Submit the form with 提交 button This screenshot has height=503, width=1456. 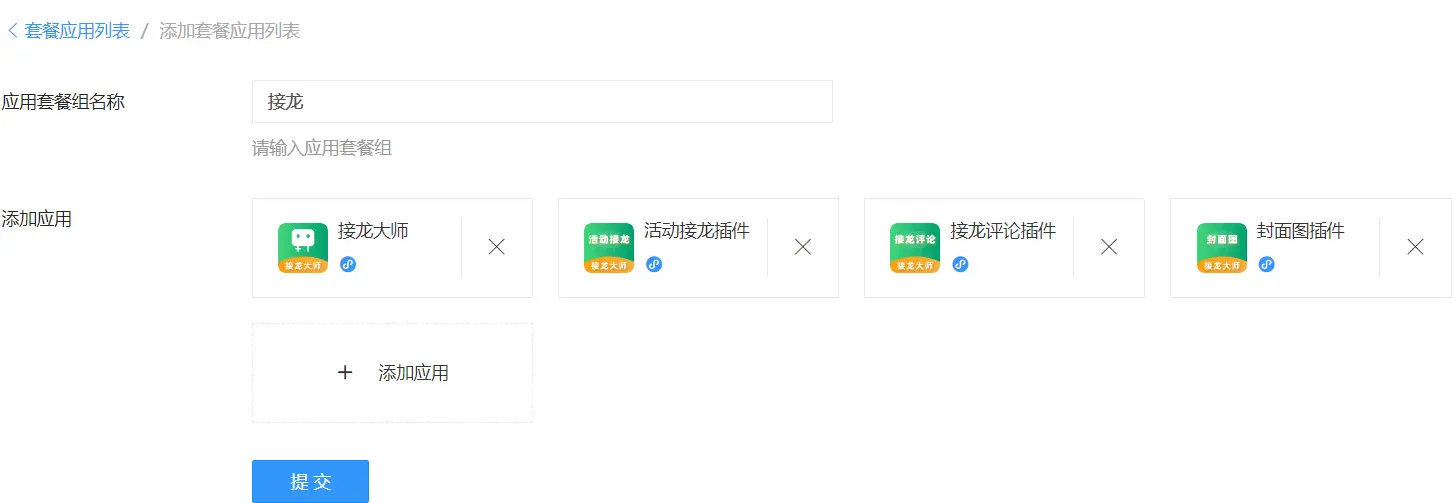click(x=310, y=481)
